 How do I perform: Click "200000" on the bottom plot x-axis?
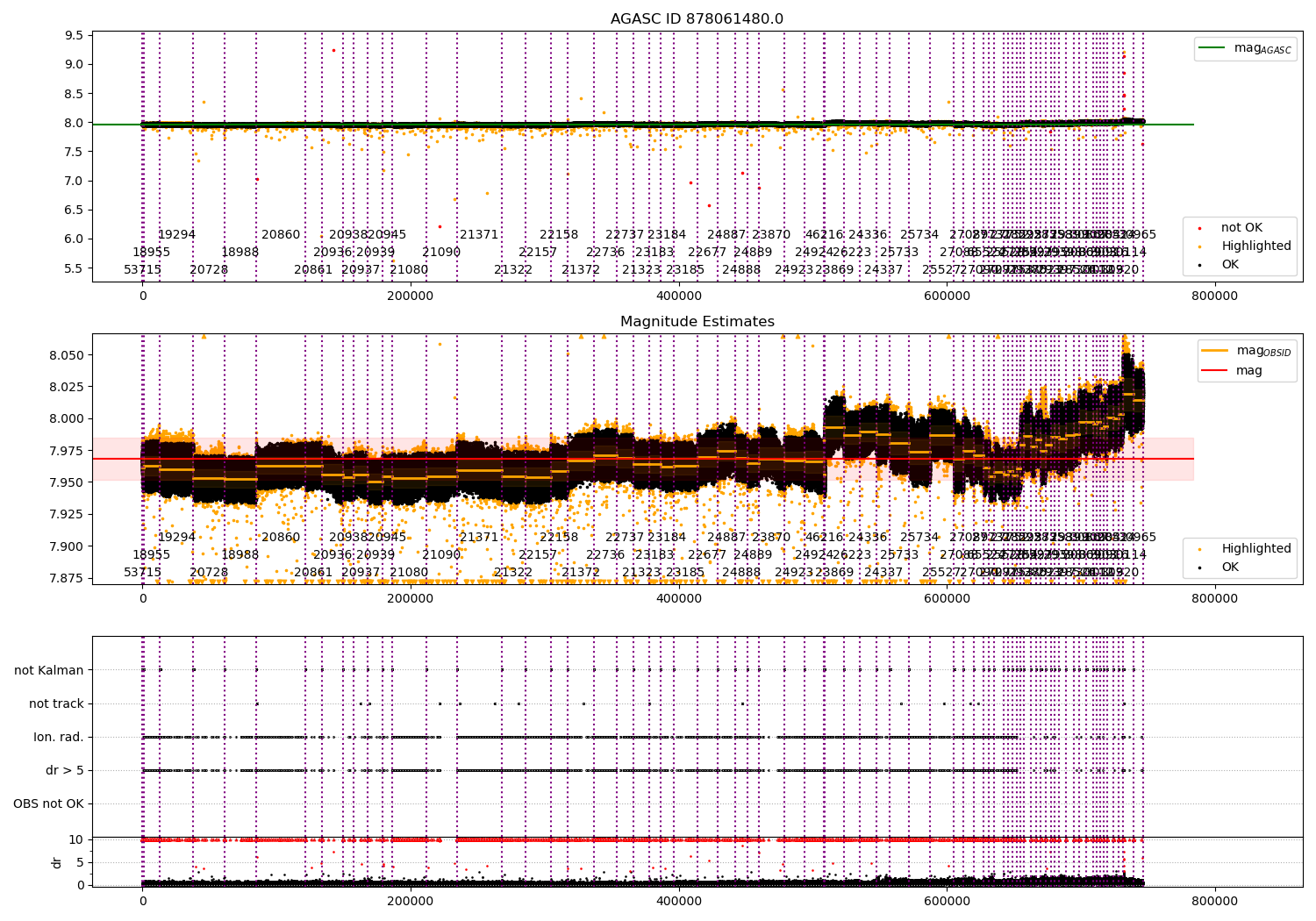pyautogui.click(x=411, y=900)
